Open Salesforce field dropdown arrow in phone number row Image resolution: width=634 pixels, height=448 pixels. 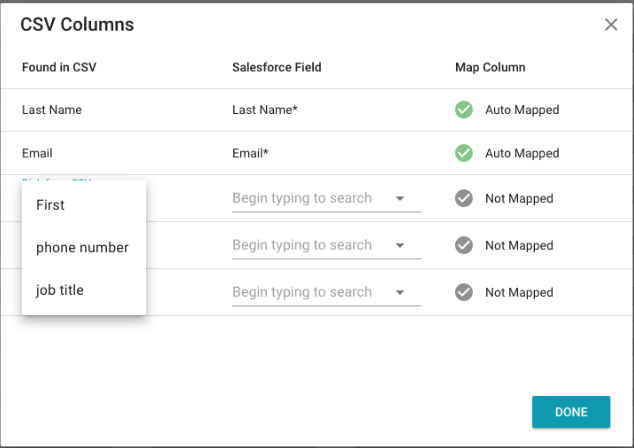tap(400, 245)
